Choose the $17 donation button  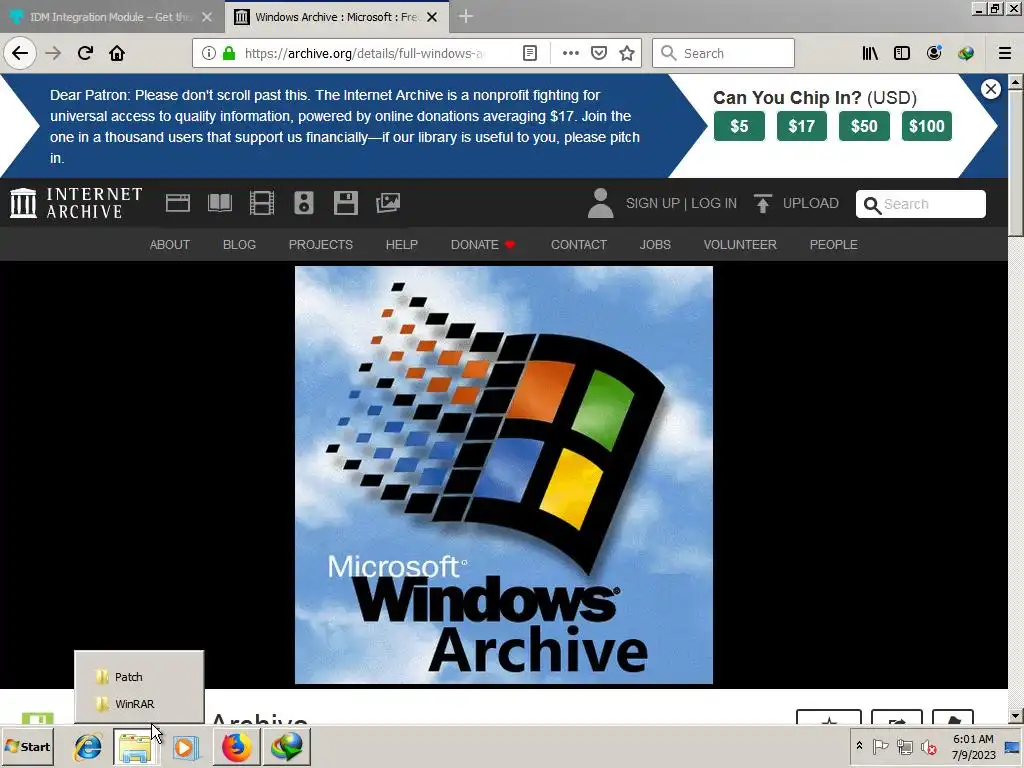coord(801,126)
